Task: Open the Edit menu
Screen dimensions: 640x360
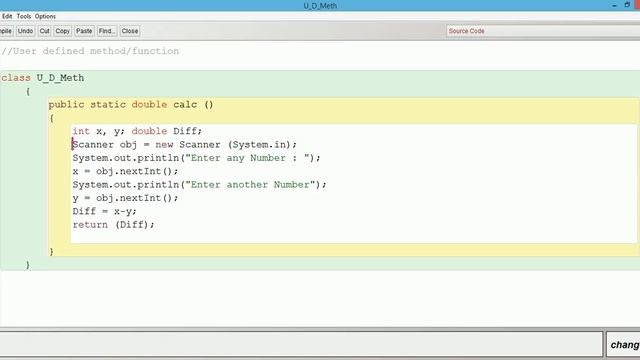Action: click(7, 16)
